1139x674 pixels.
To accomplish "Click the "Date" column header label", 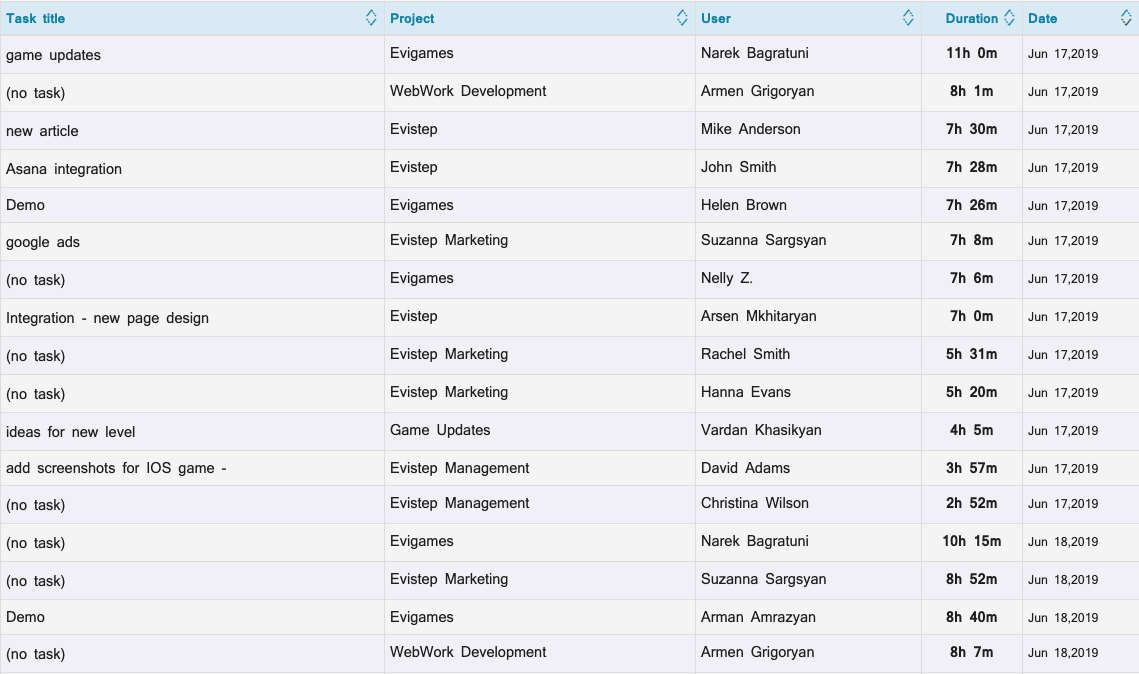I will 1042,19.
